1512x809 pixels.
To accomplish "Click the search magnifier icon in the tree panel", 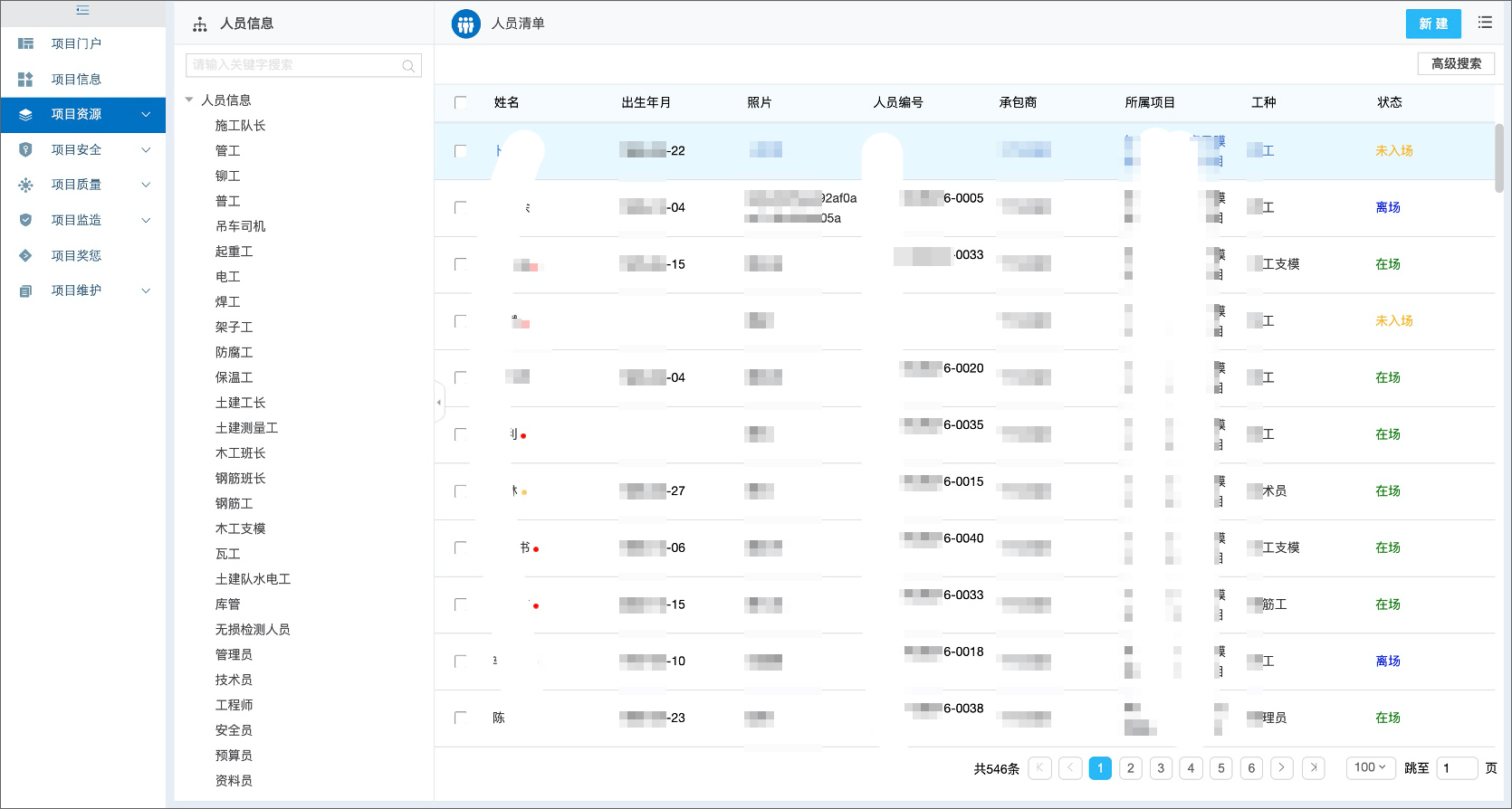I will 408,66.
